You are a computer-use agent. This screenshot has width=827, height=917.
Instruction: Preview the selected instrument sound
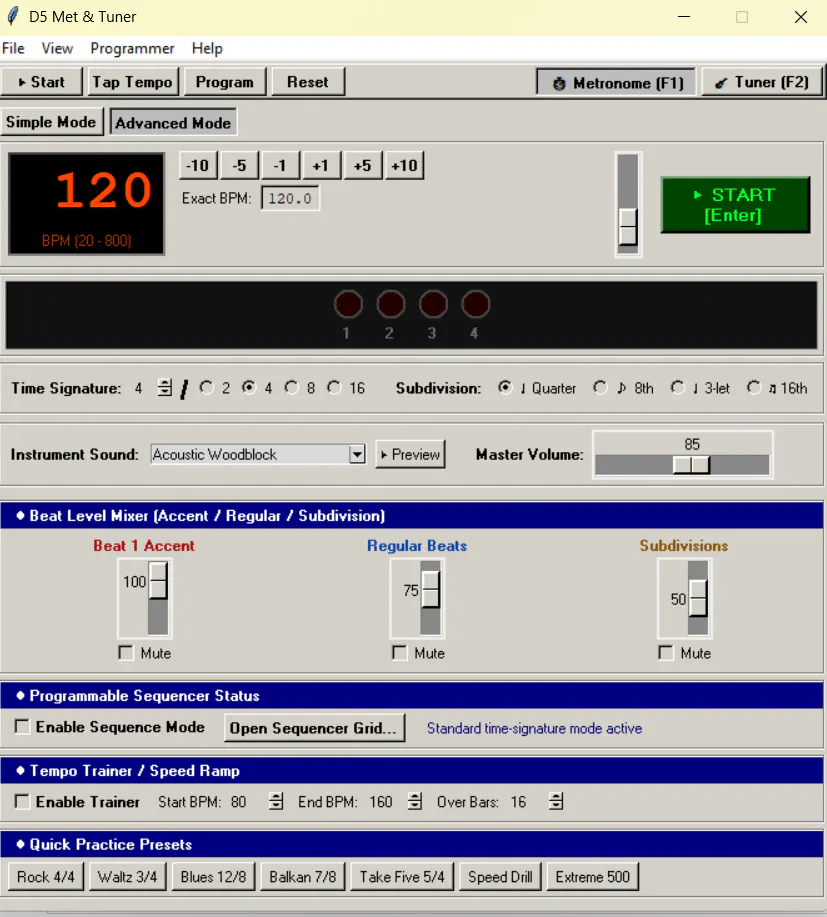(x=411, y=454)
